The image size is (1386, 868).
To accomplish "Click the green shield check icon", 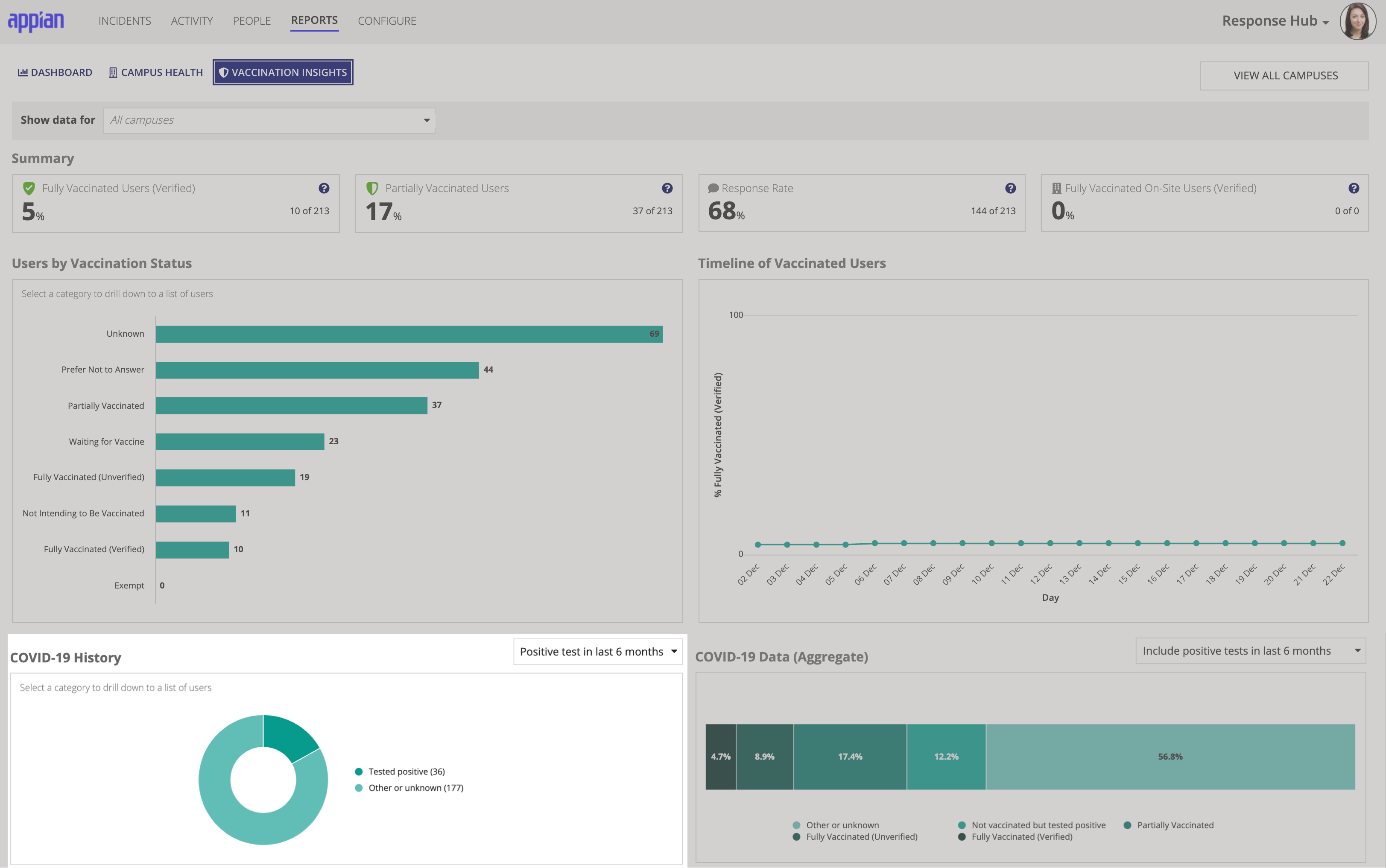I will tap(29, 188).
